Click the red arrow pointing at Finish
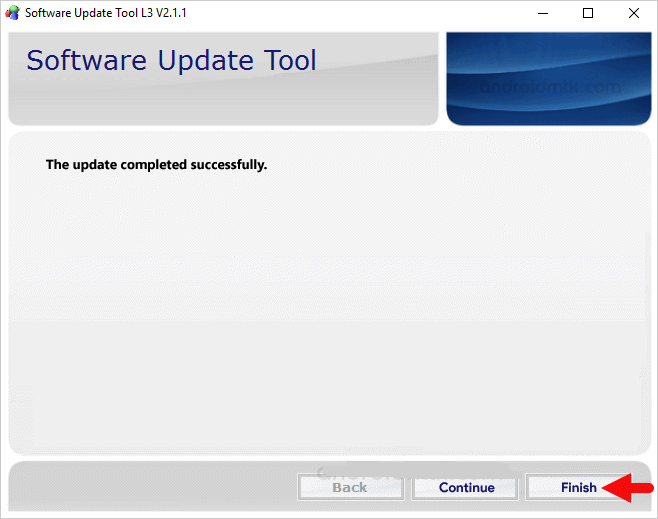658x519 pixels. click(626, 488)
